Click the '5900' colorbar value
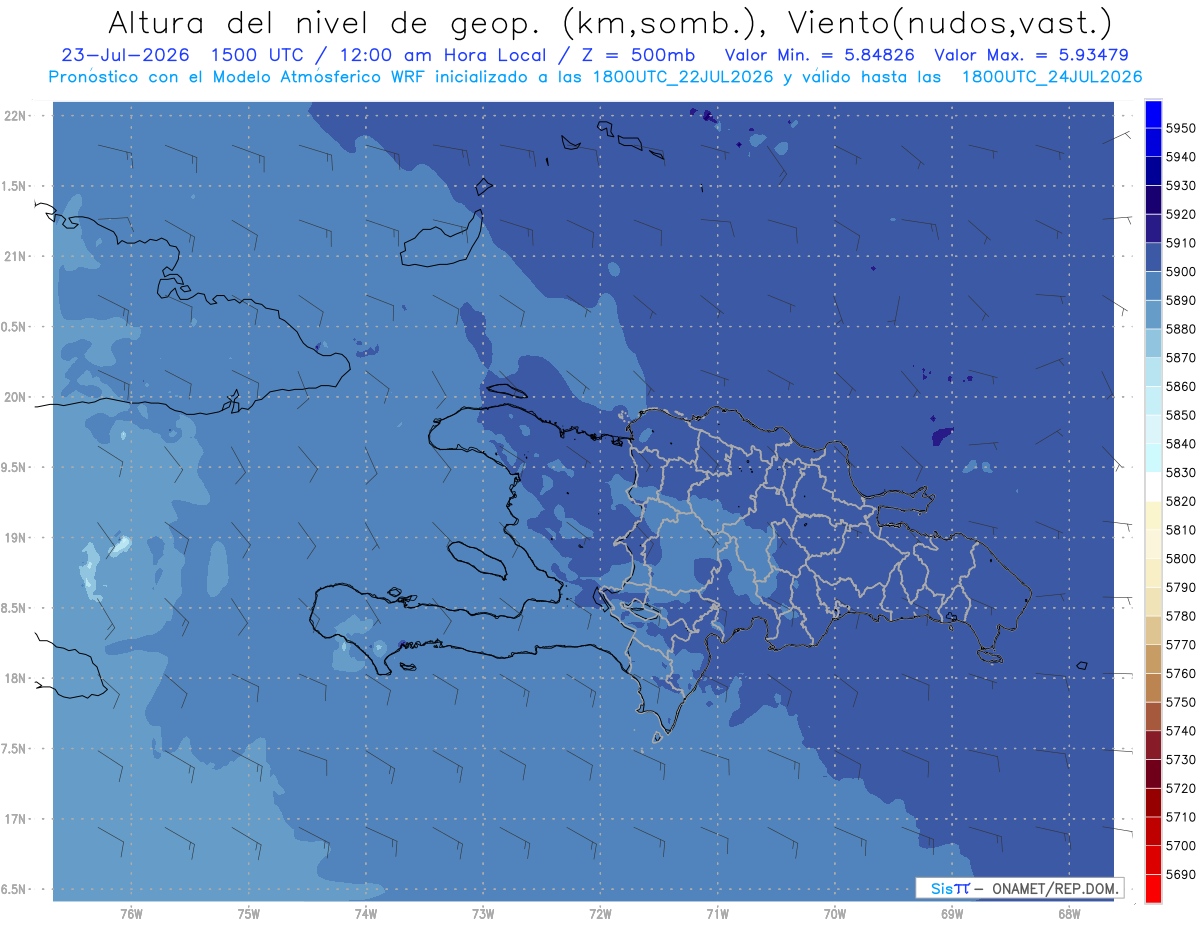The height and width of the screenshot is (927, 1200). [1180, 272]
